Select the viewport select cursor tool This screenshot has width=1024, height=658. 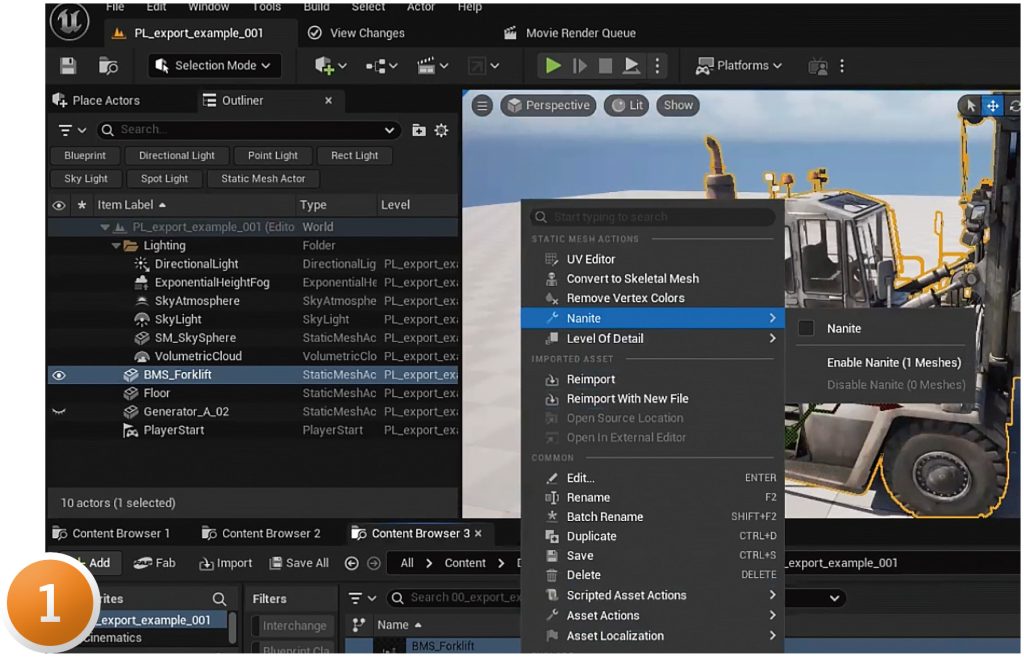click(x=971, y=106)
